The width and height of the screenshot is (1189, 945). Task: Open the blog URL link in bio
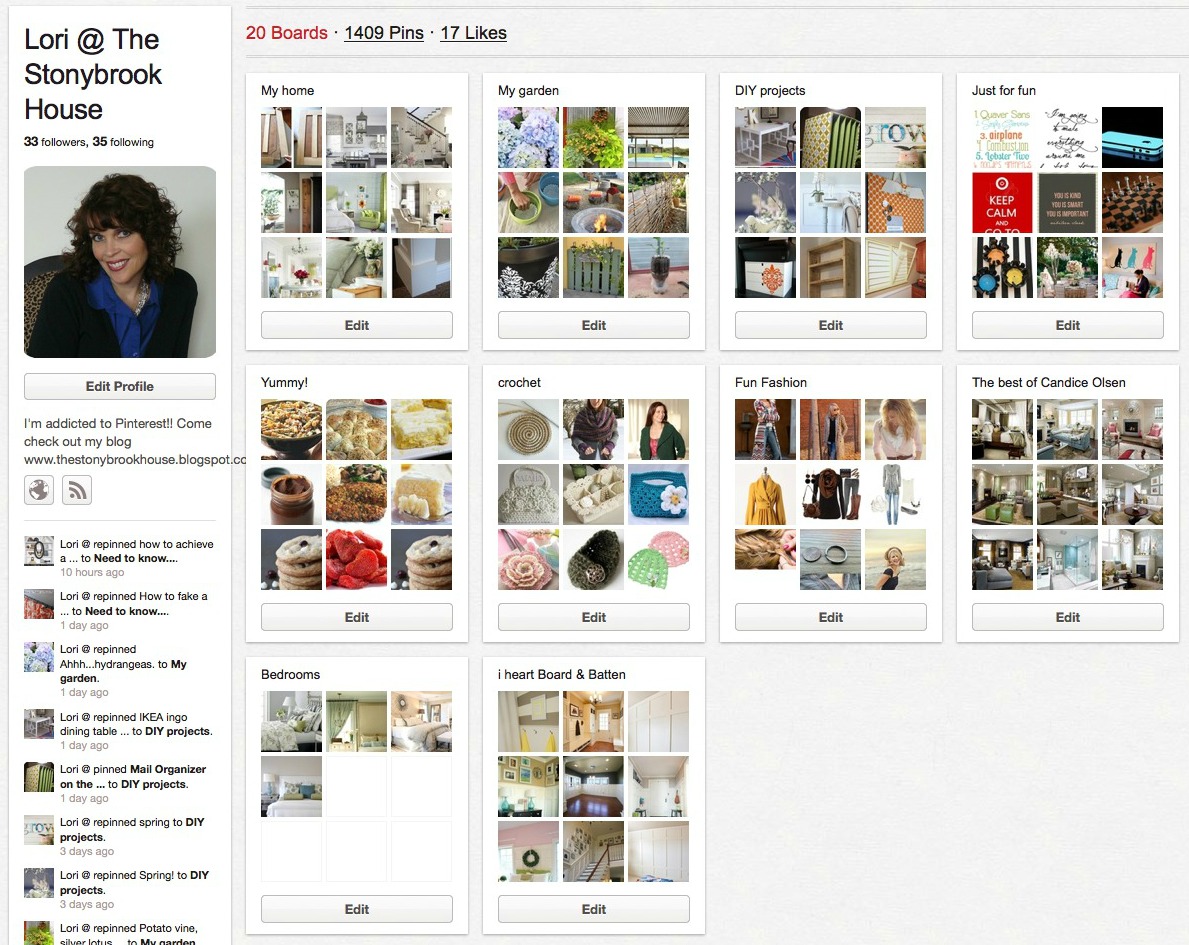[x=135, y=460]
